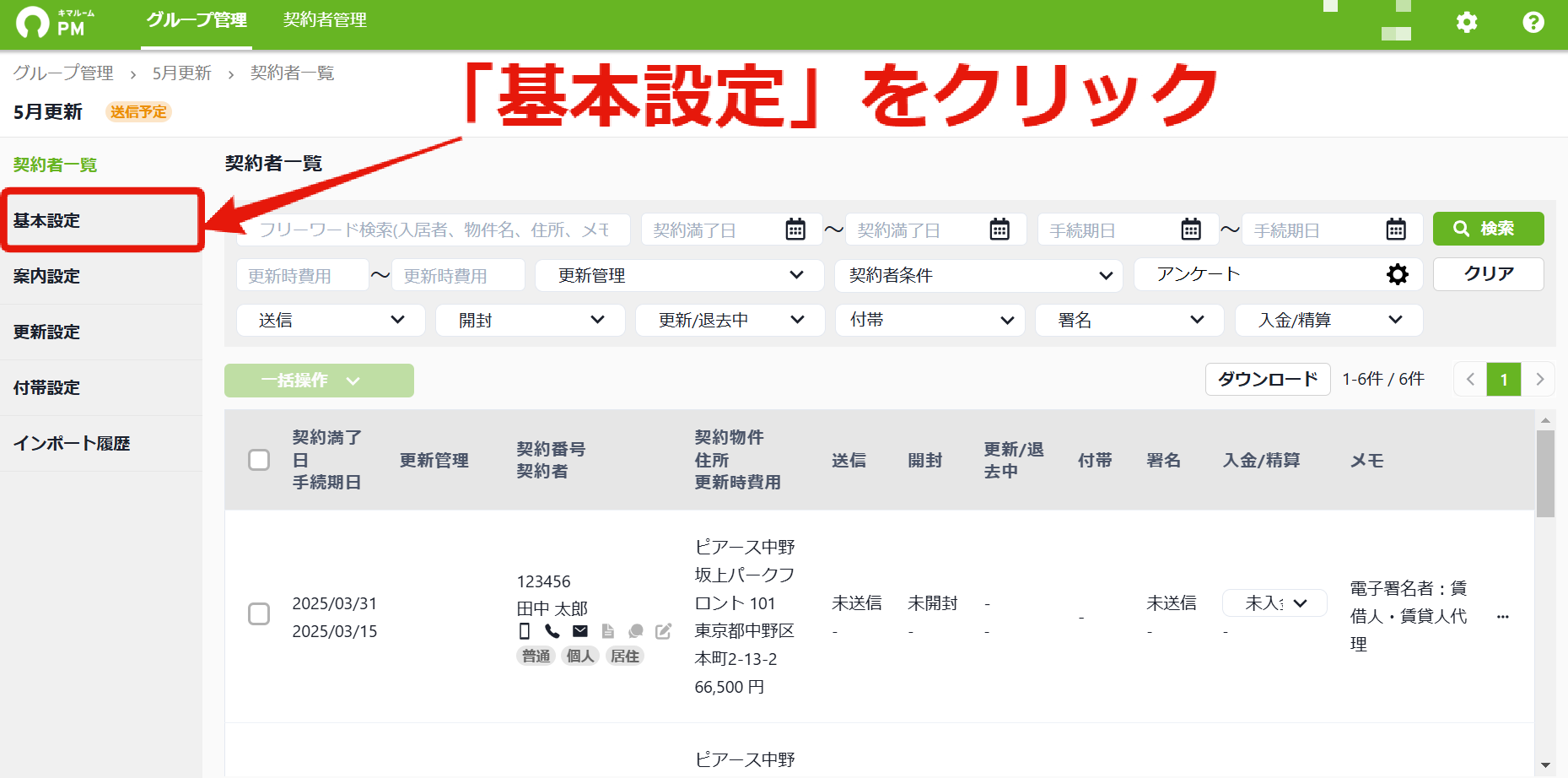Image resolution: width=1568 pixels, height=778 pixels.
Task: Open calendar for second 契約満了日 field
Action: 1000,230
